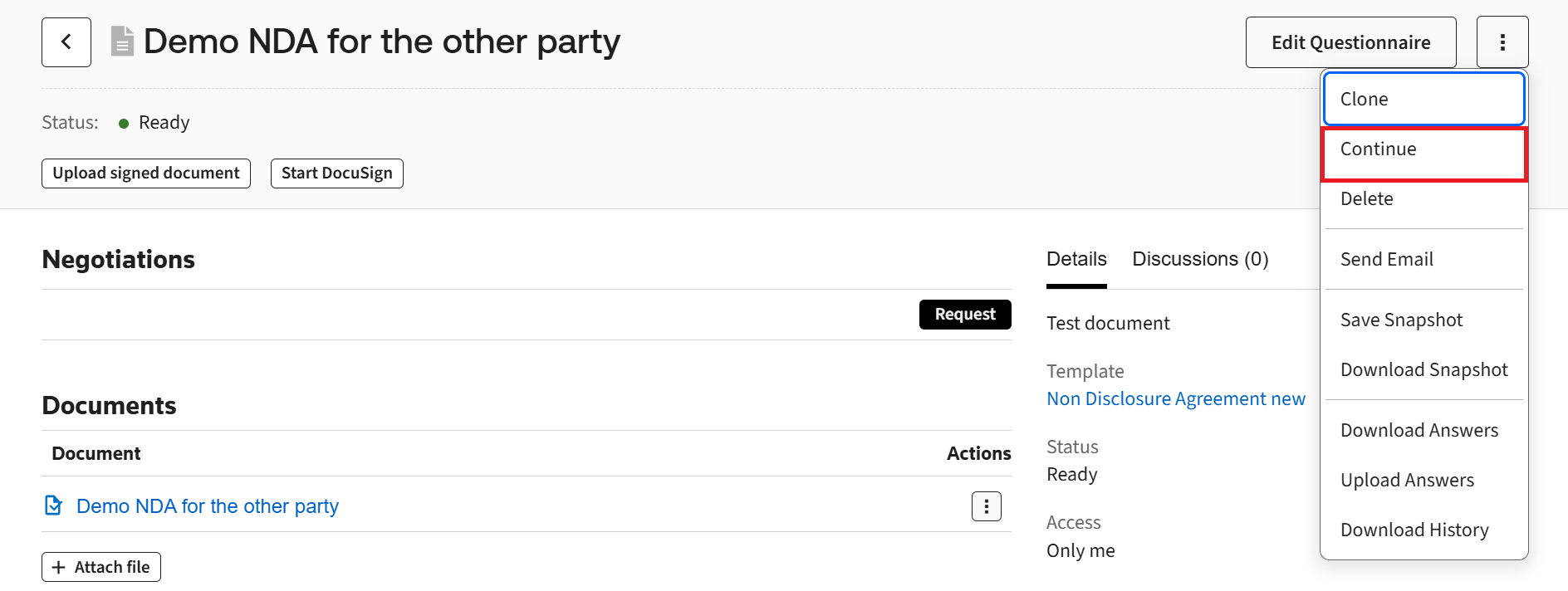Attach a file to the documents list

coord(100,566)
